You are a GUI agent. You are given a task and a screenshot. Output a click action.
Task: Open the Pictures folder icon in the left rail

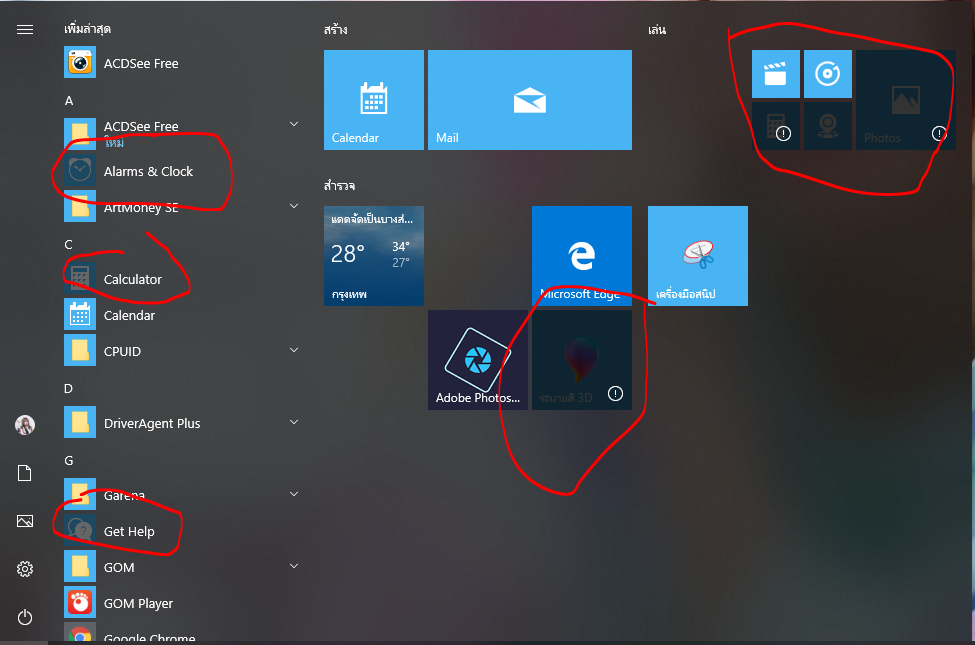(x=25, y=521)
